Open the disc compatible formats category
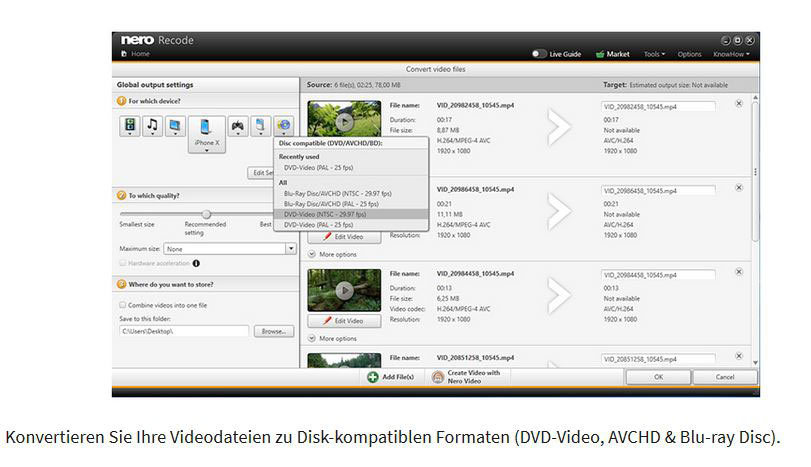This screenshot has width=811, height=467. coord(283,126)
